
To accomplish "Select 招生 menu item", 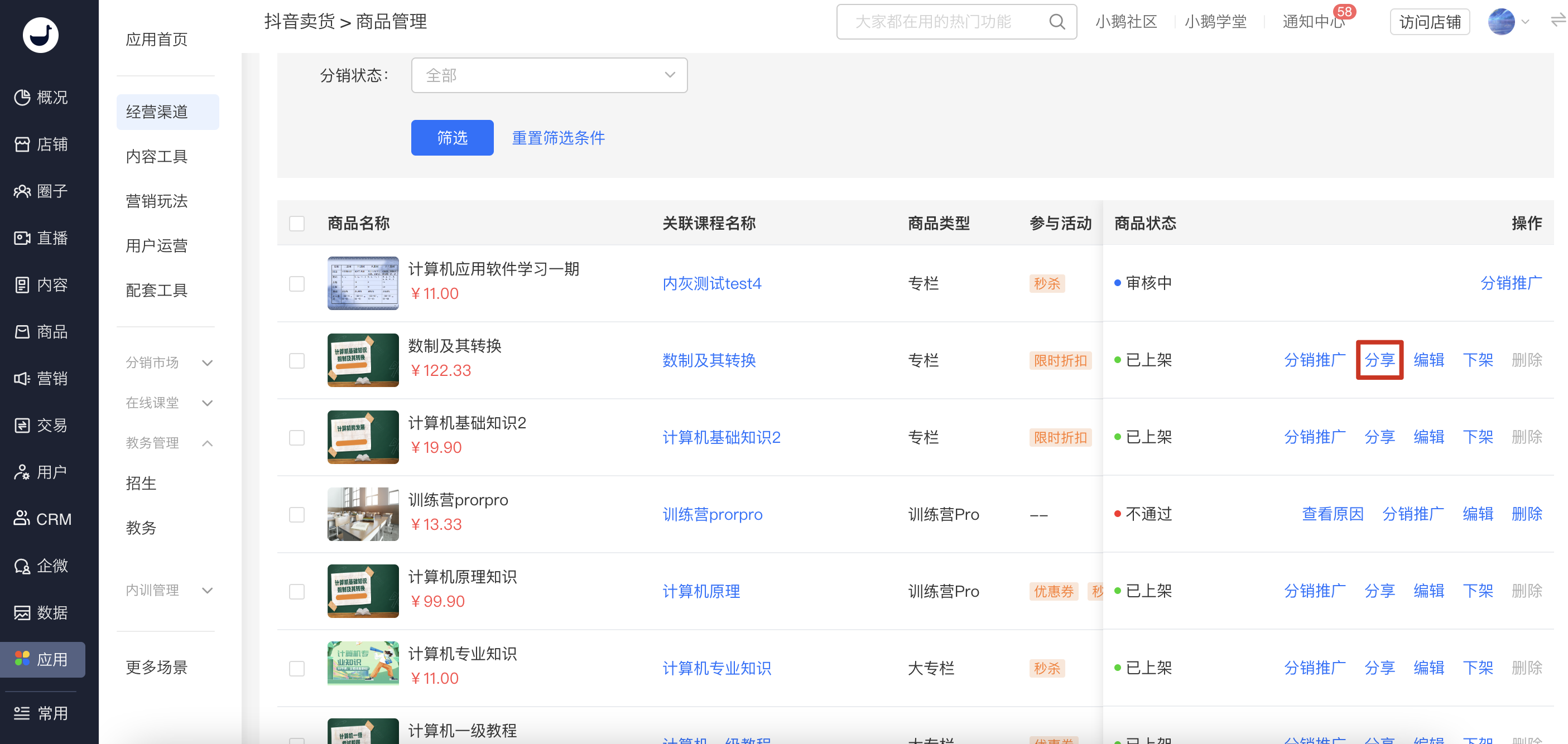I will (x=141, y=483).
